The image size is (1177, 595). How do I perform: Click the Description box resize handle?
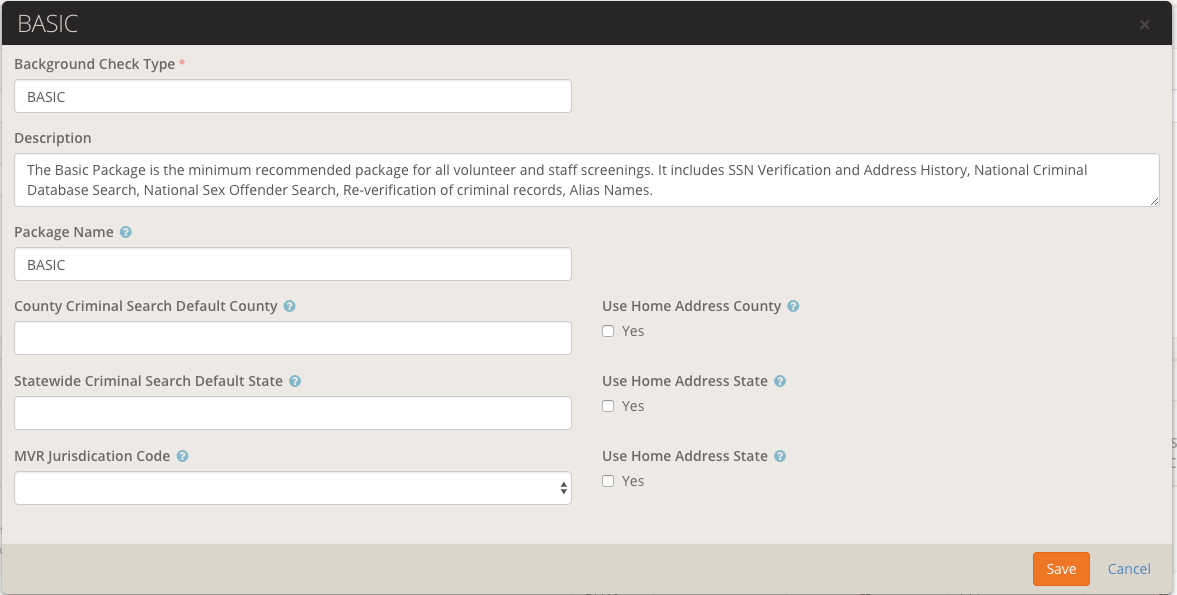tap(1154, 201)
